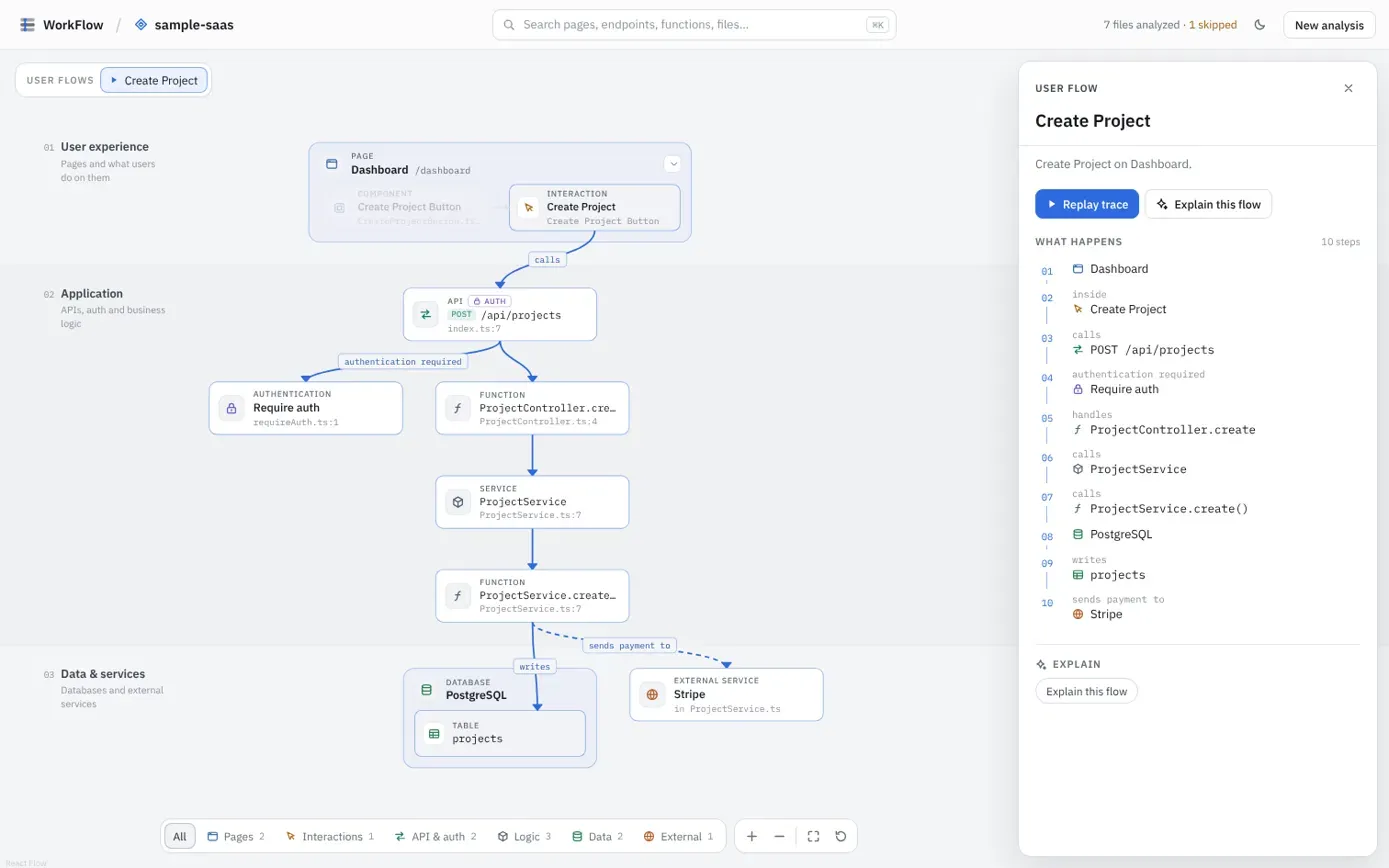Image resolution: width=1389 pixels, height=868 pixels.
Task: Filter by External node type
Action: tap(678, 836)
